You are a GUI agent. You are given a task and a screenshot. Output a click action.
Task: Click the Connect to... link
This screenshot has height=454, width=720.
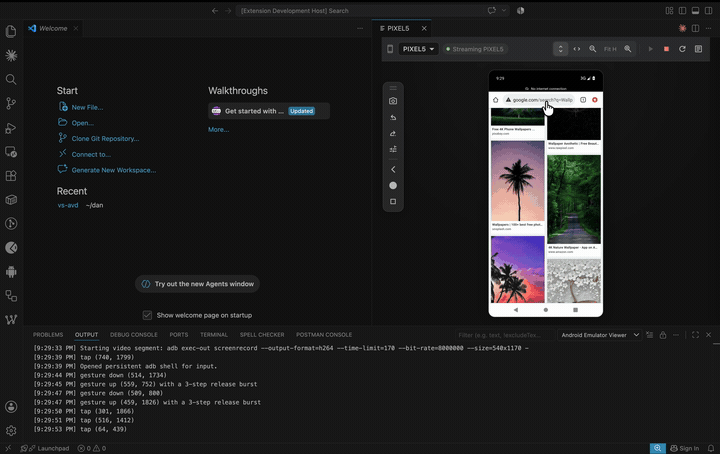pyautogui.click(x=91, y=155)
